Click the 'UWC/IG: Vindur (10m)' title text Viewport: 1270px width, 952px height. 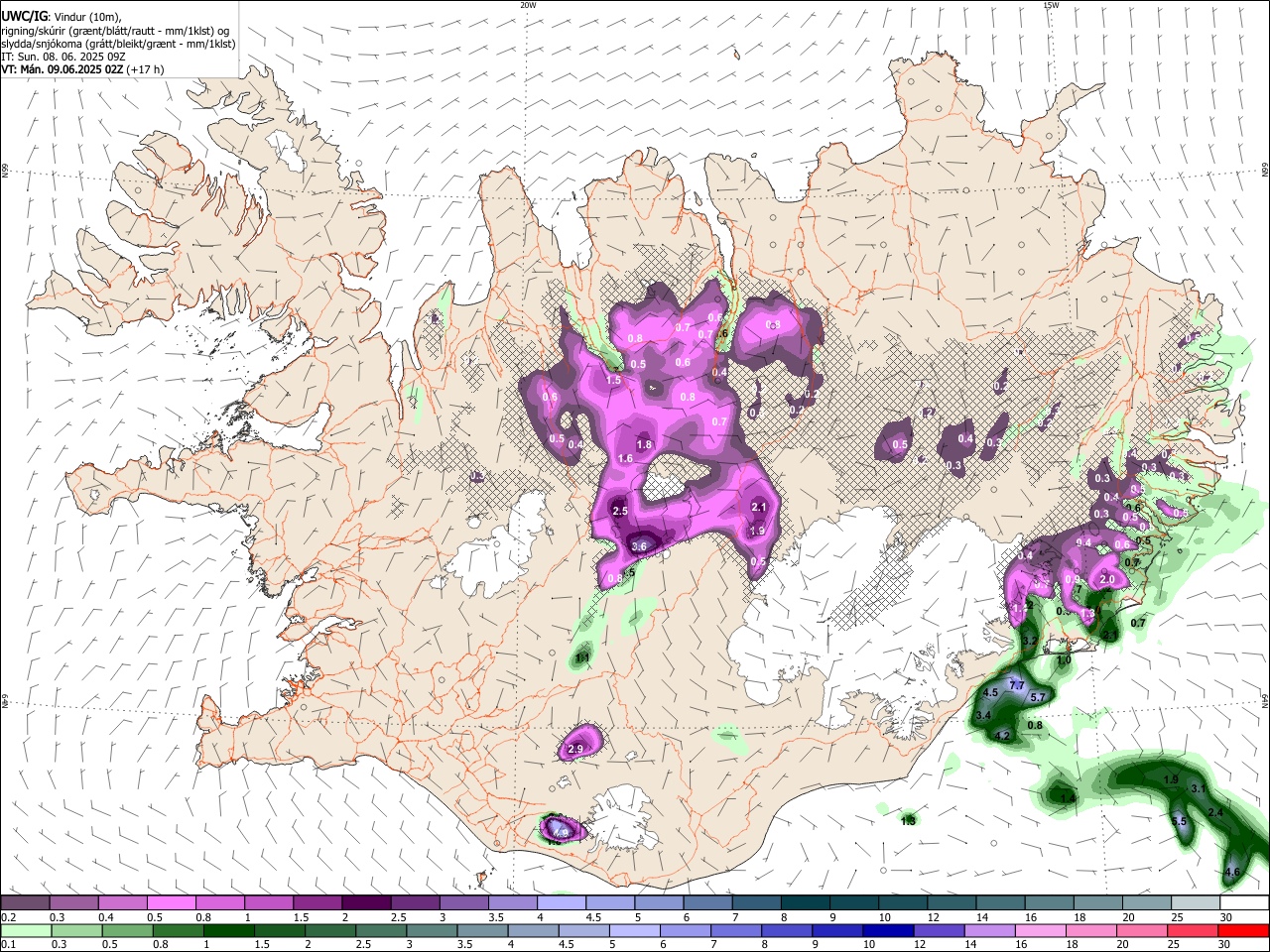pyautogui.click(x=62, y=15)
